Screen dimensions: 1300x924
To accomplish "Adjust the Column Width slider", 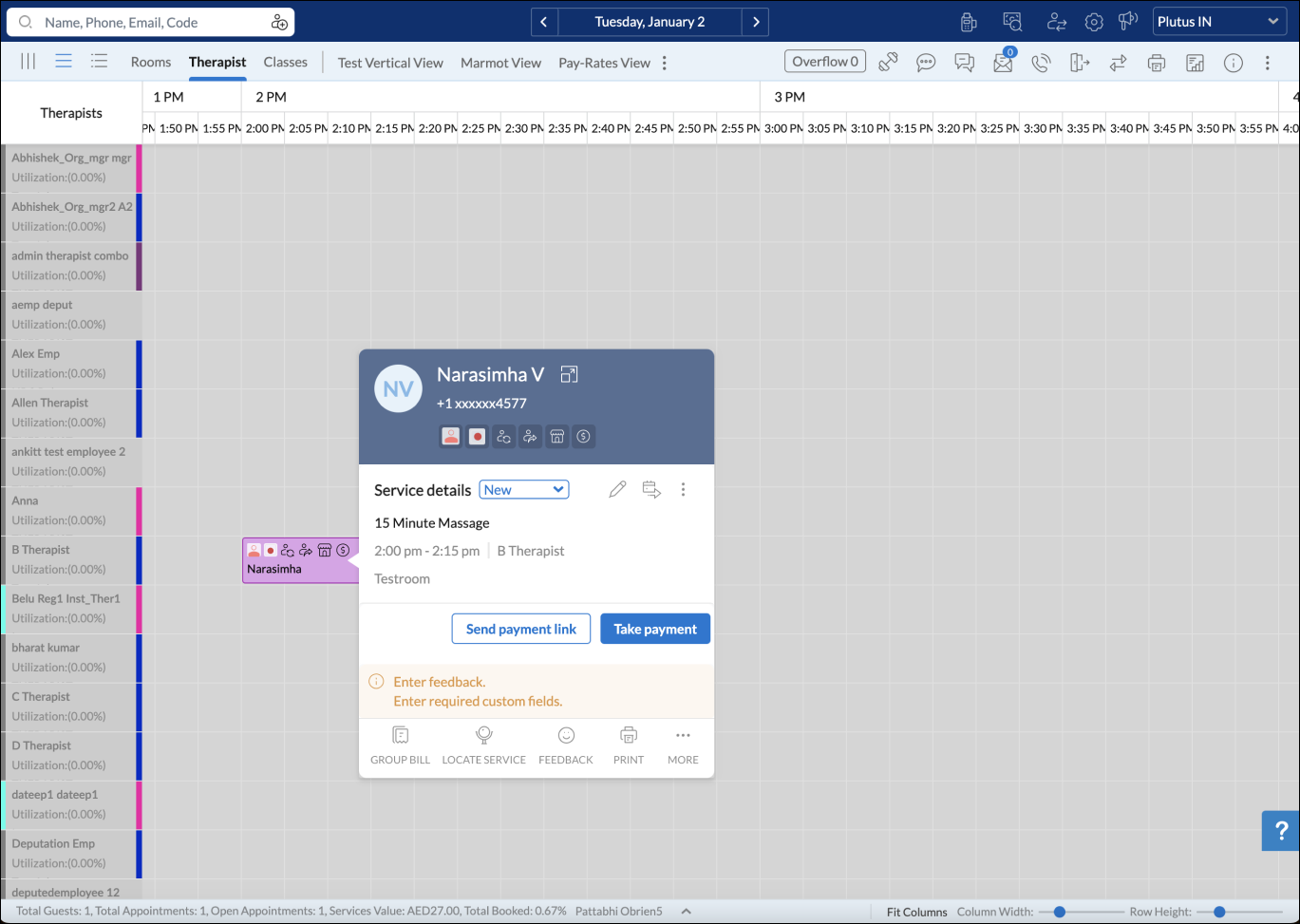I will tap(1059, 912).
